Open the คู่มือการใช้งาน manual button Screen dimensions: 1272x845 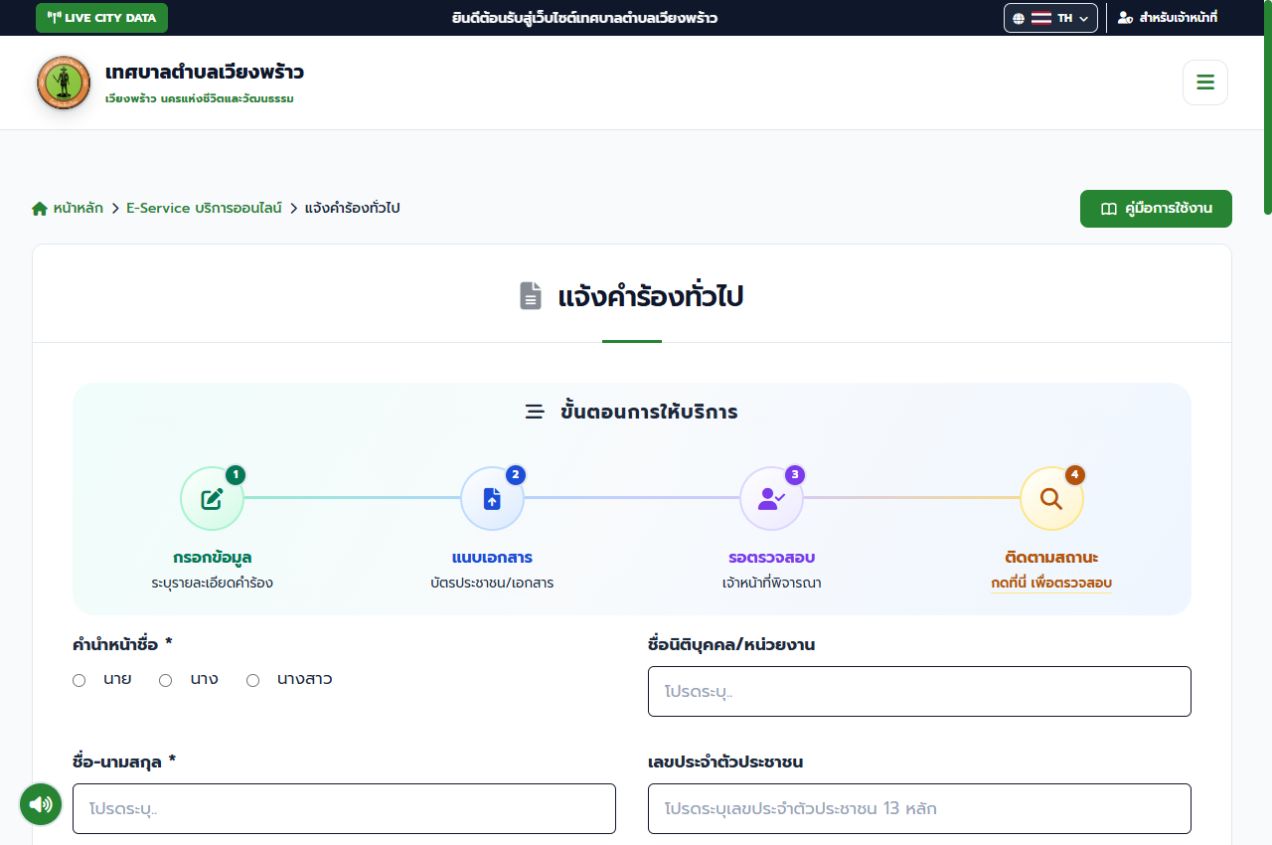click(x=1156, y=209)
